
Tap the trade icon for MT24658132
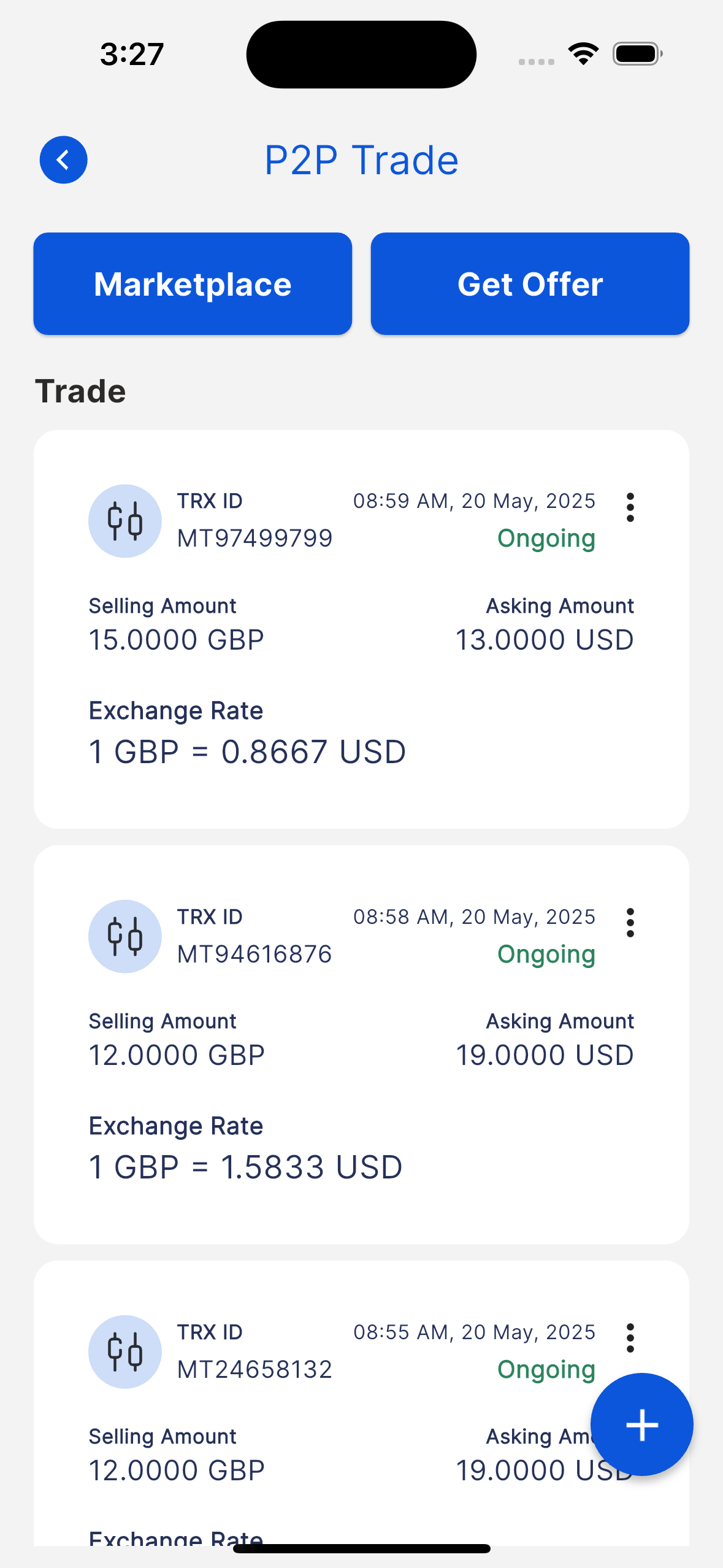coord(125,1351)
